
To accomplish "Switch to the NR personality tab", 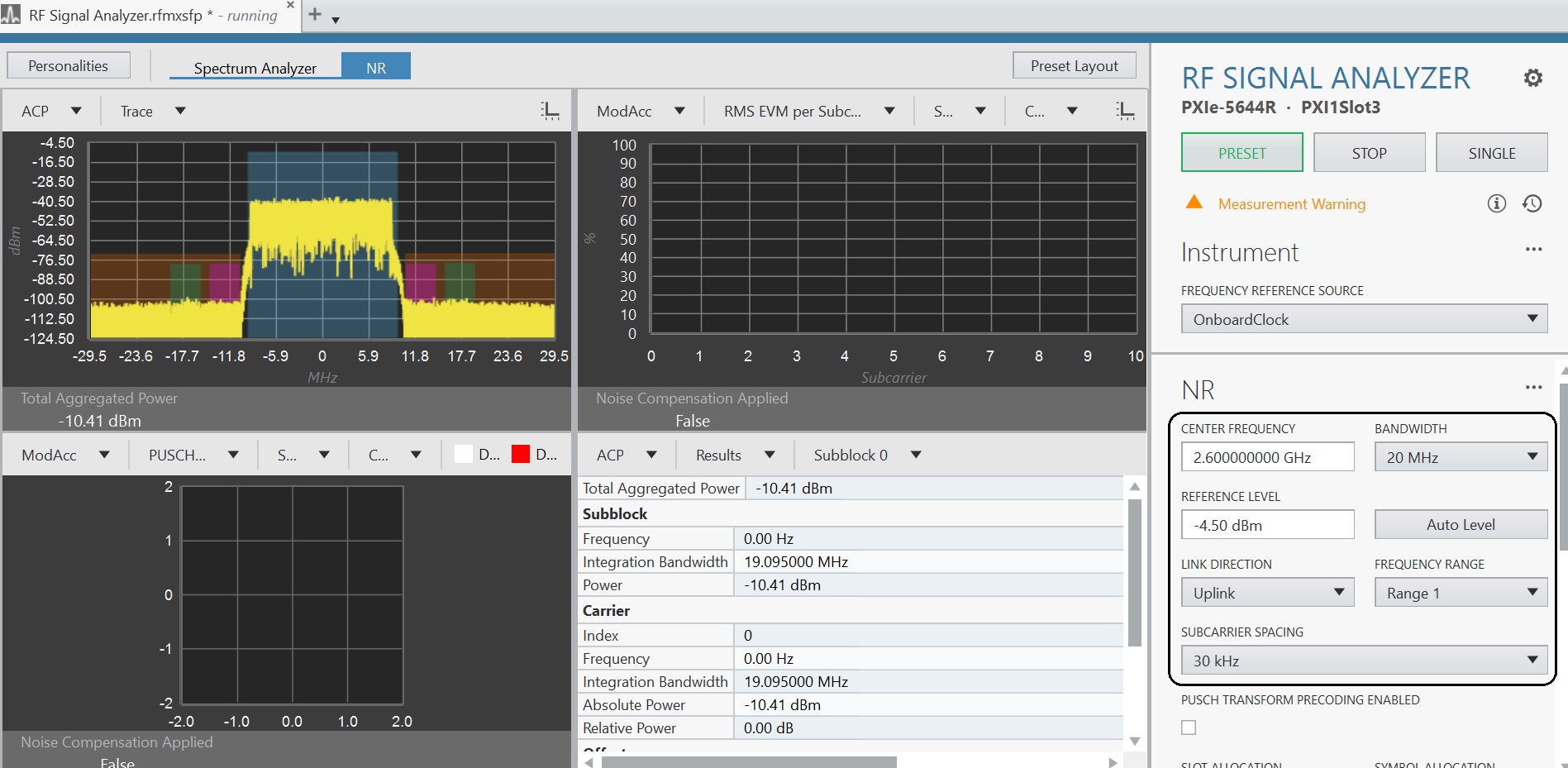I will tap(376, 67).
